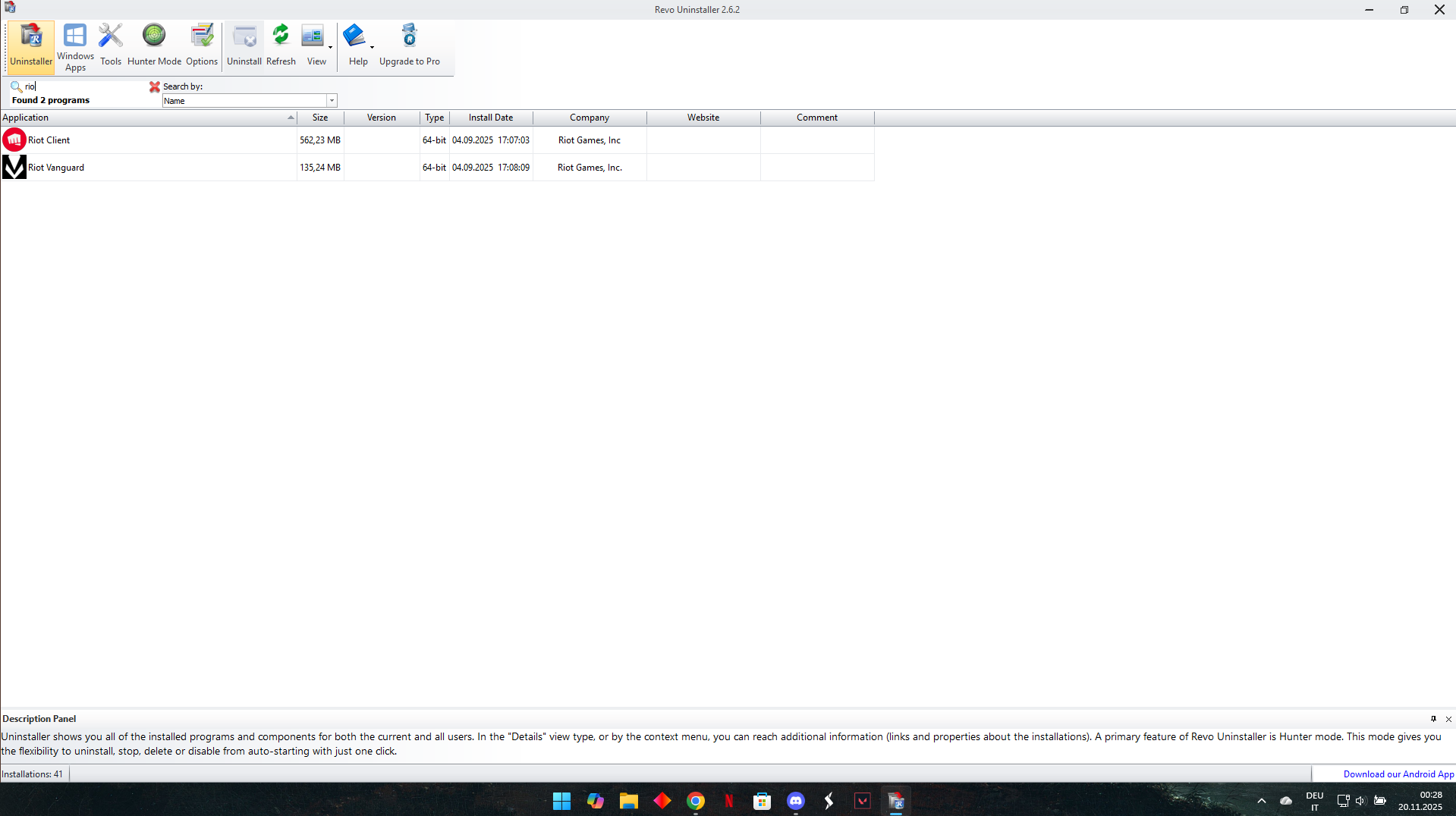1456x816 pixels.
Task: Close the Description Panel
Action: tap(1448, 719)
